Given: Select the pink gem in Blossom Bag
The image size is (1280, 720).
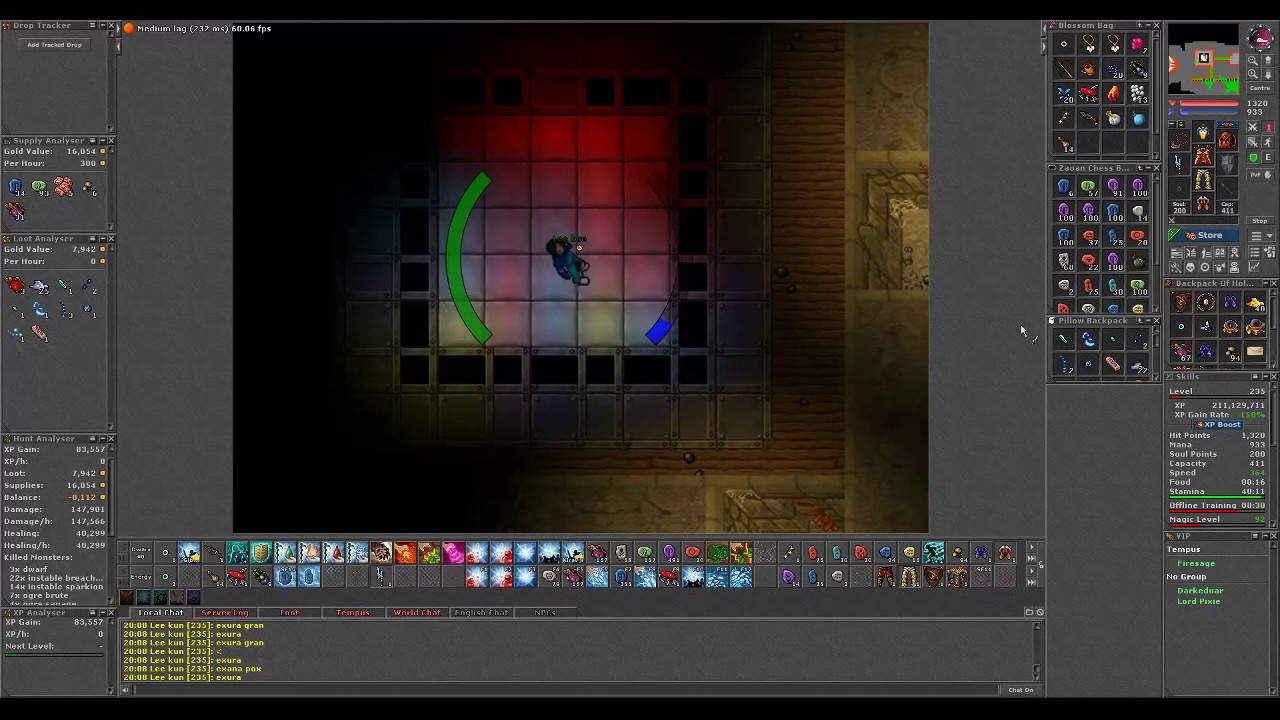Looking at the screenshot, I should (1138, 44).
